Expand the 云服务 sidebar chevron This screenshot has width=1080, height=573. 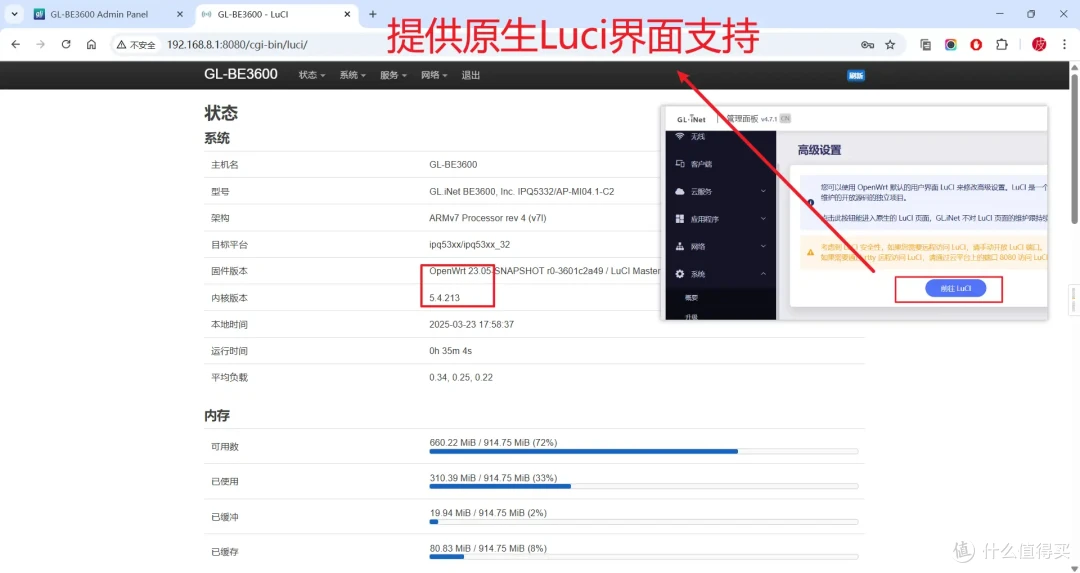point(763,191)
